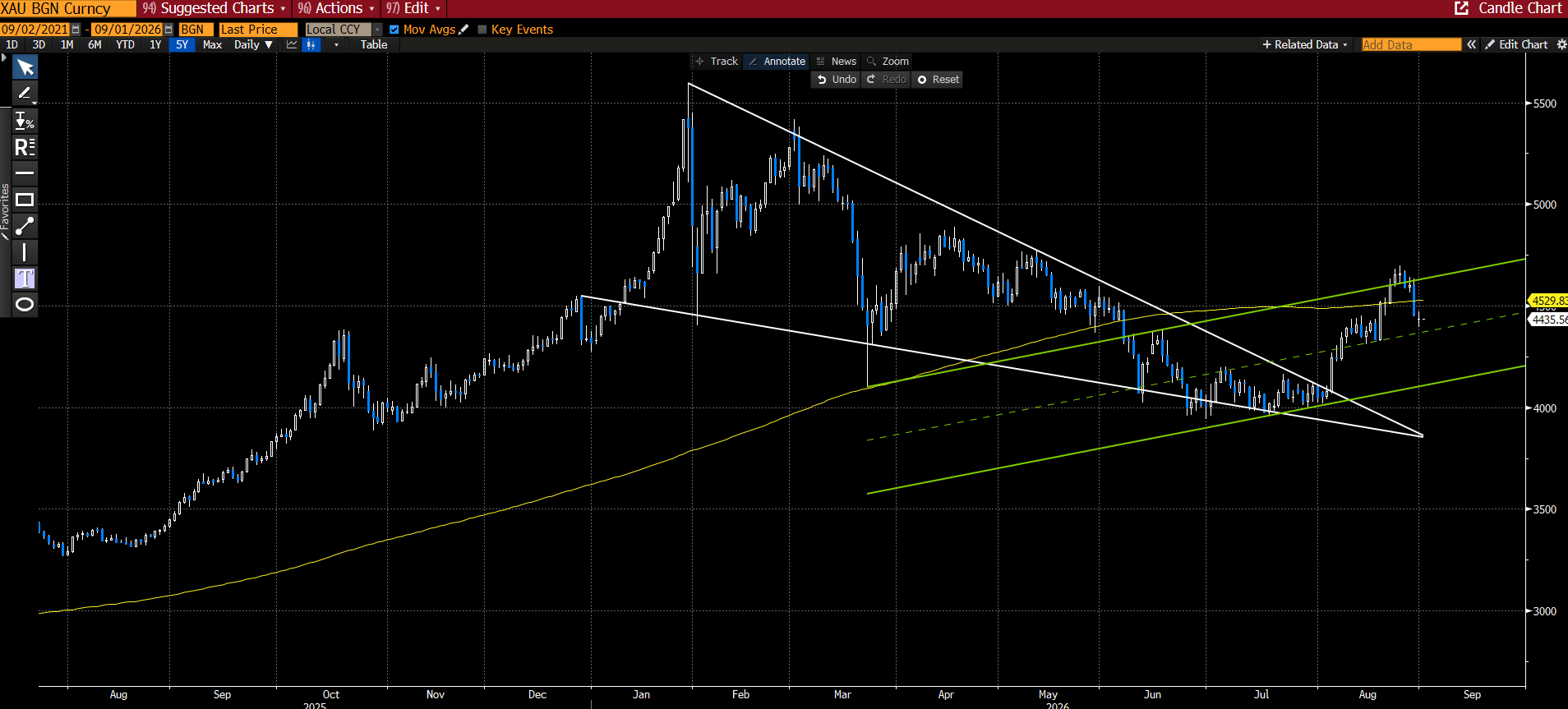Open chart settings gear icon
Image resolution: width=1568 pixels, height=709 pixels.
[x=1561, y=44]
